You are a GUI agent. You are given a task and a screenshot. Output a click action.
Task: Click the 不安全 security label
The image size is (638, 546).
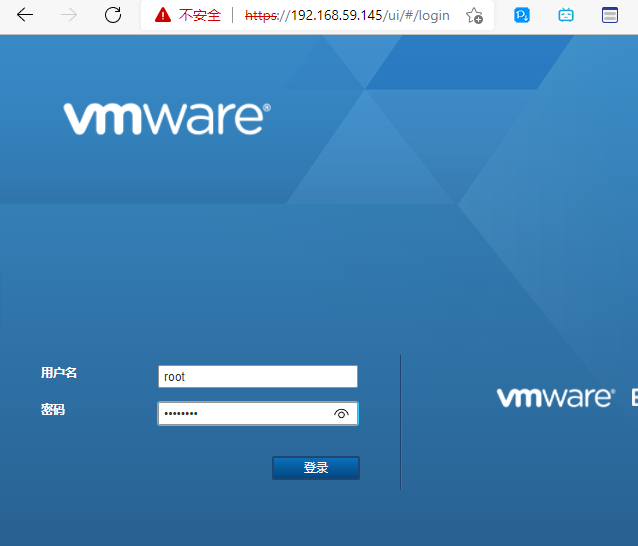pos(200,15)
